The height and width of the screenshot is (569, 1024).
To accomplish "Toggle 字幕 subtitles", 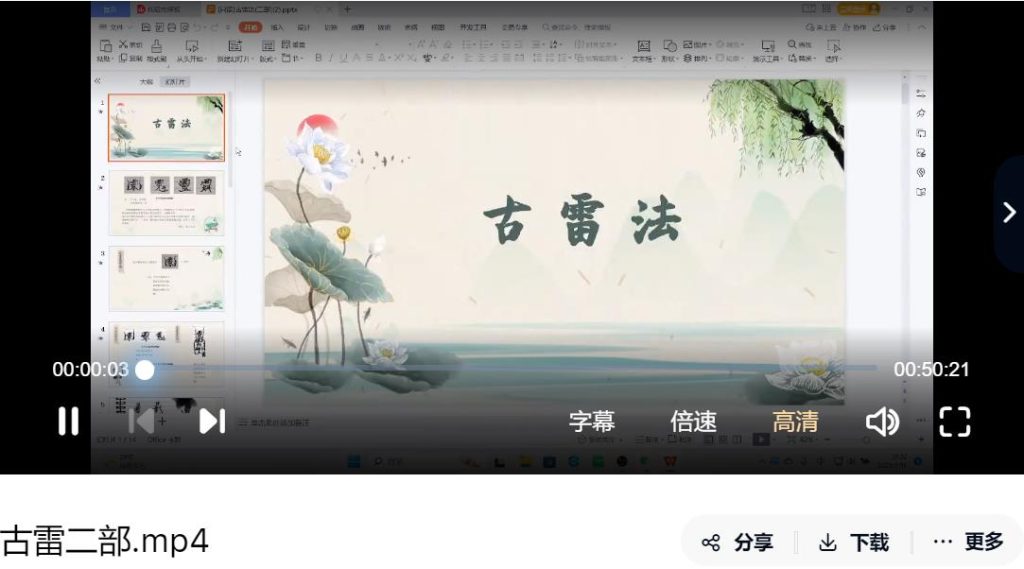I will coord(592,422).
